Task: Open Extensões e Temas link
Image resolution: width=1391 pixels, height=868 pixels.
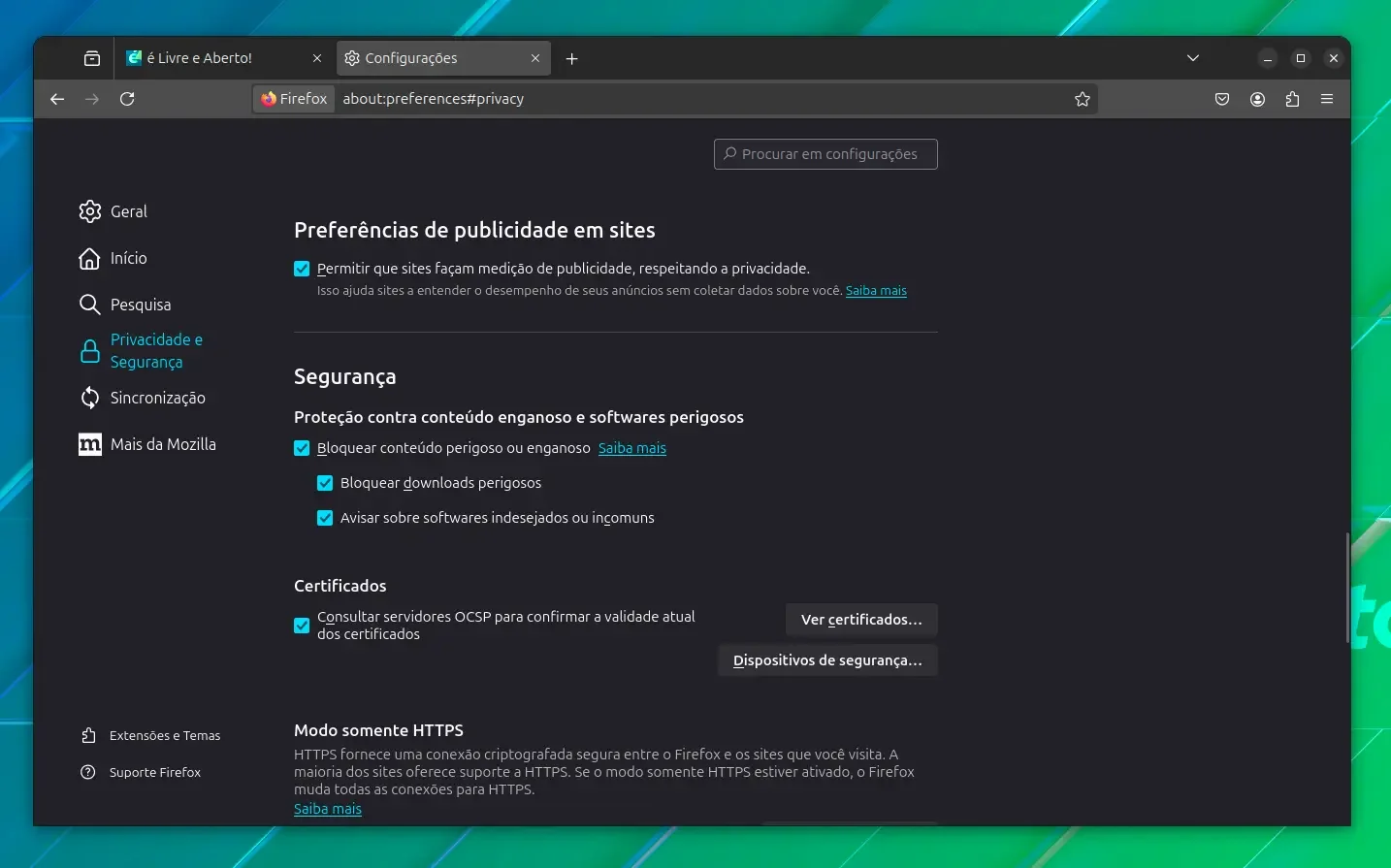Action: click(151, 736)
